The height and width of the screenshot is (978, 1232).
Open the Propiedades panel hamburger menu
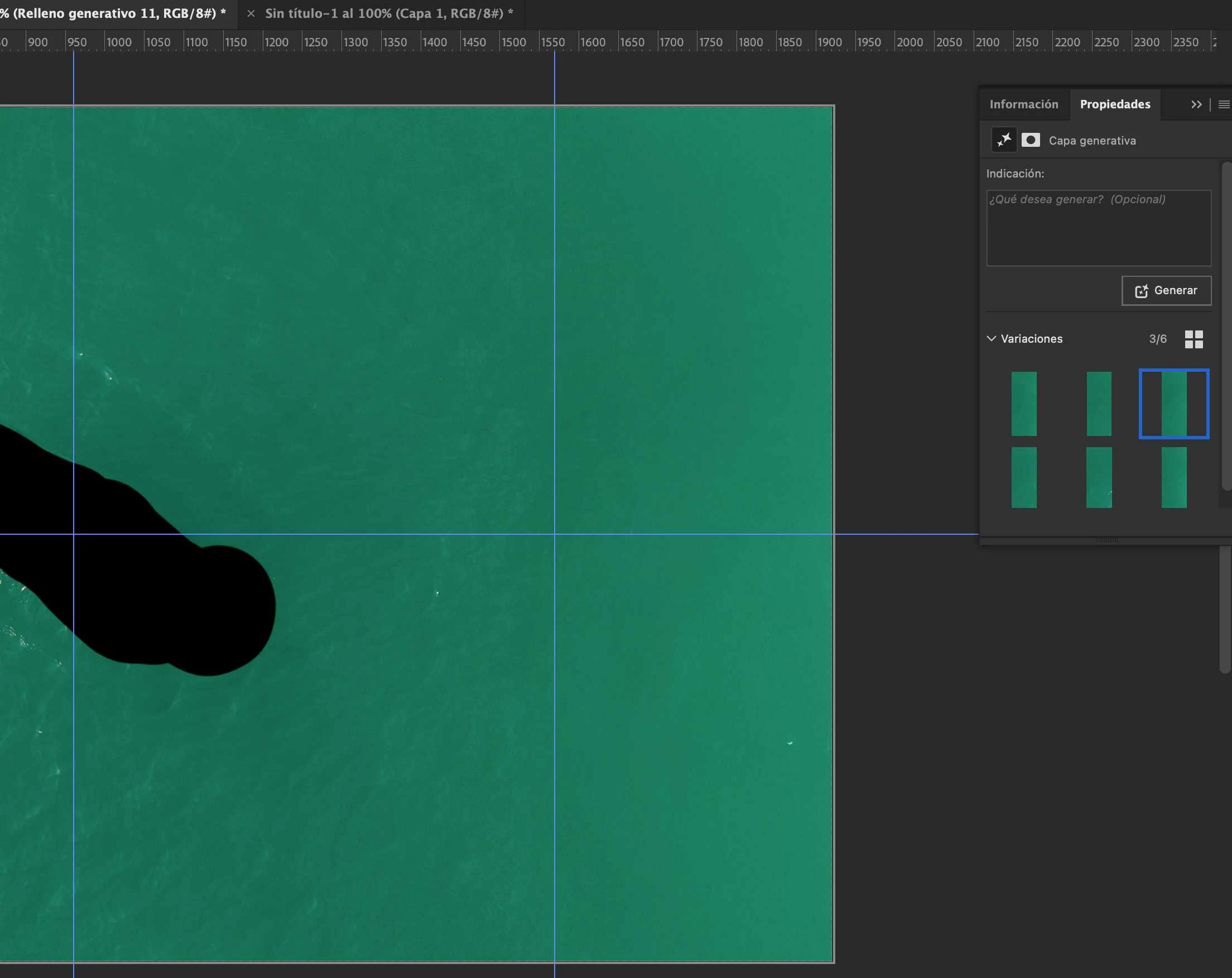point(1224,104)
